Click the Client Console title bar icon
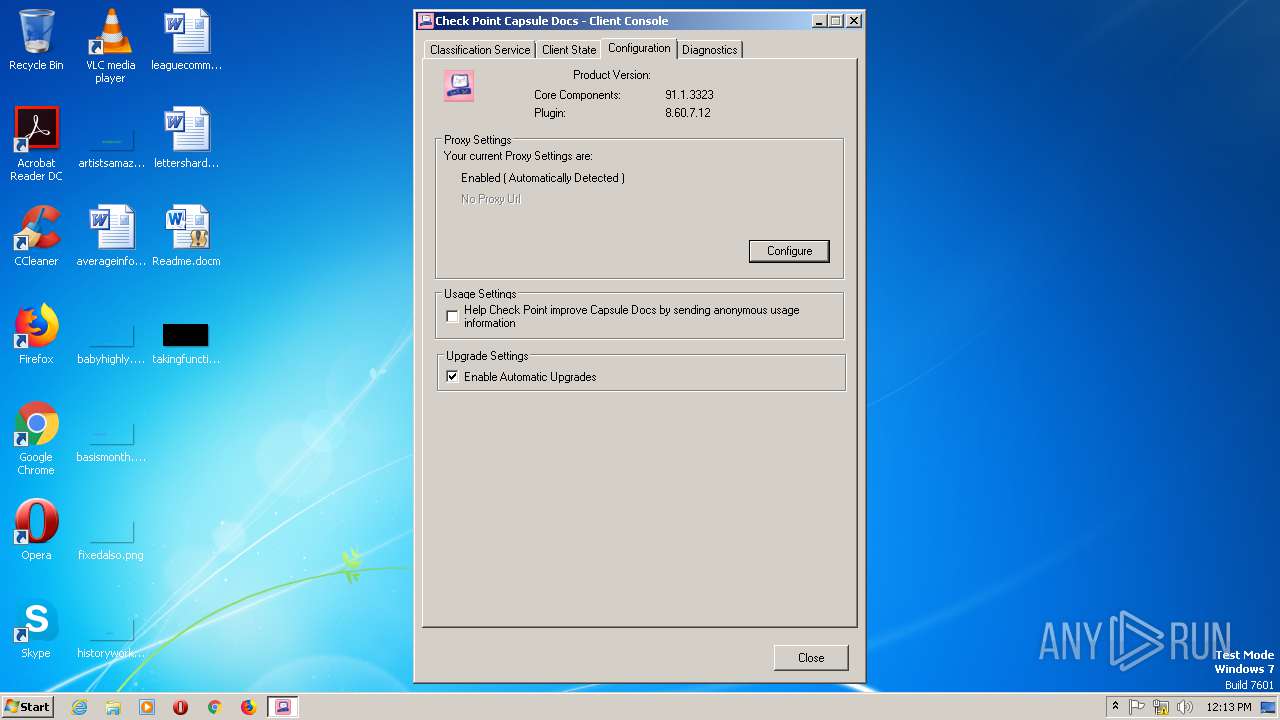Viewport: 1280px width, 720px height. click(x=426, y=20)
